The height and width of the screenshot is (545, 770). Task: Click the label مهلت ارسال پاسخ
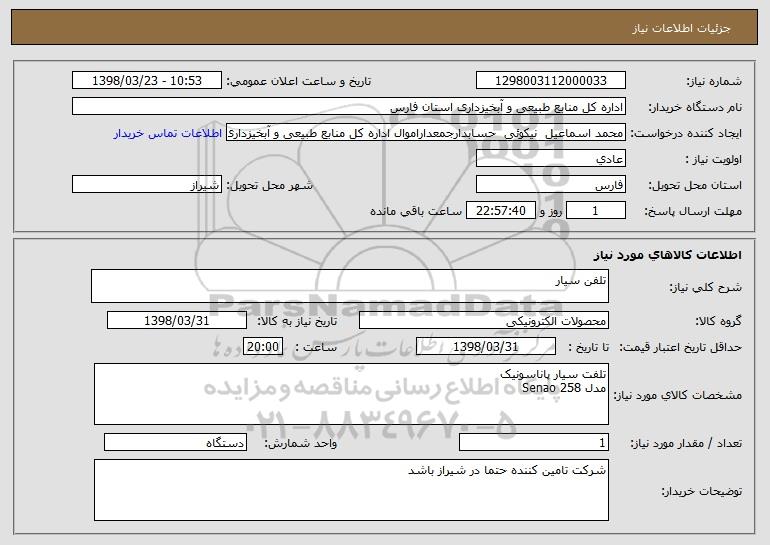(x=693, y=212)
